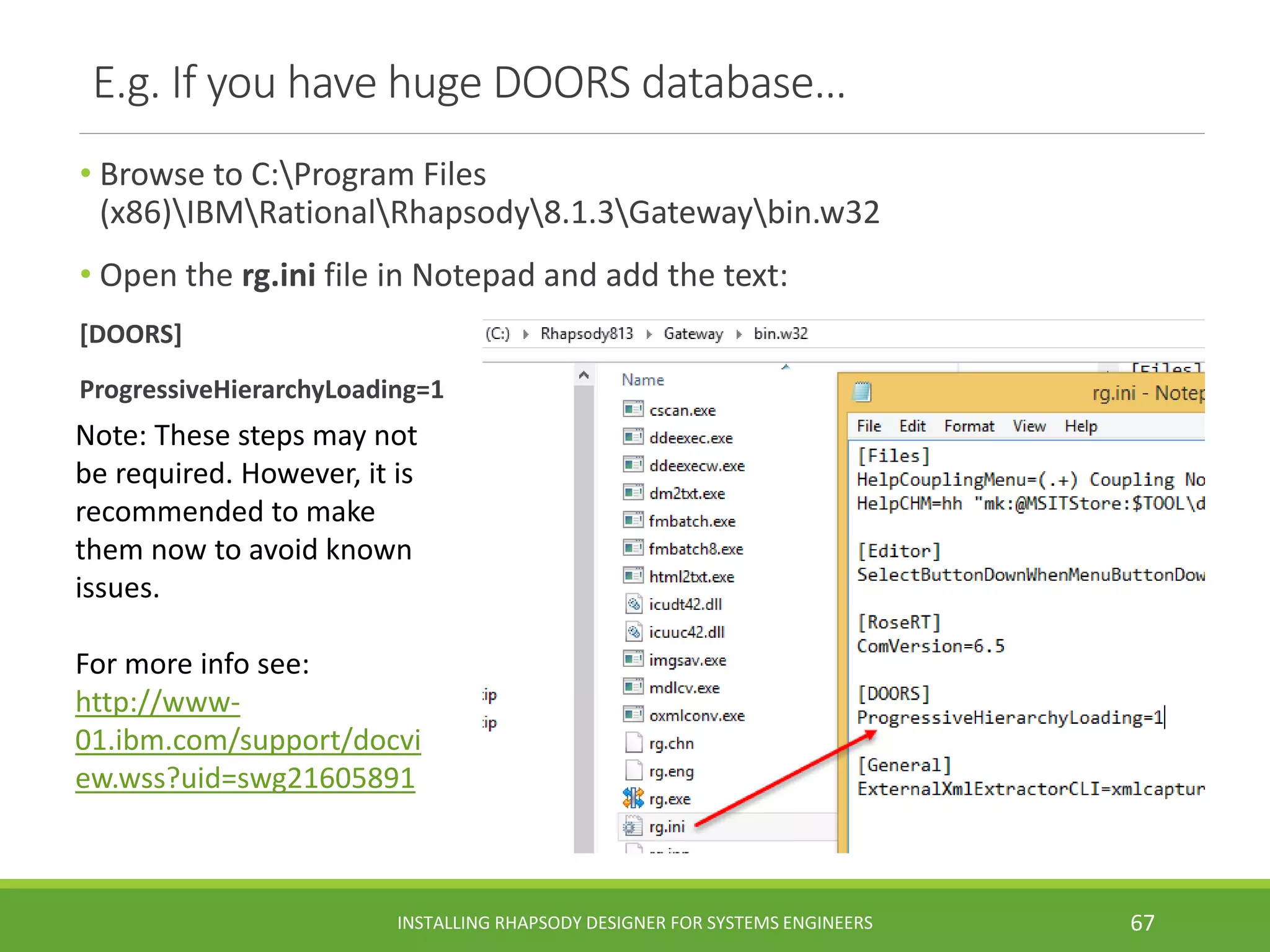Click the [DOORS] line in Notepad
The image size is (1270, 952).
[894, 694]
